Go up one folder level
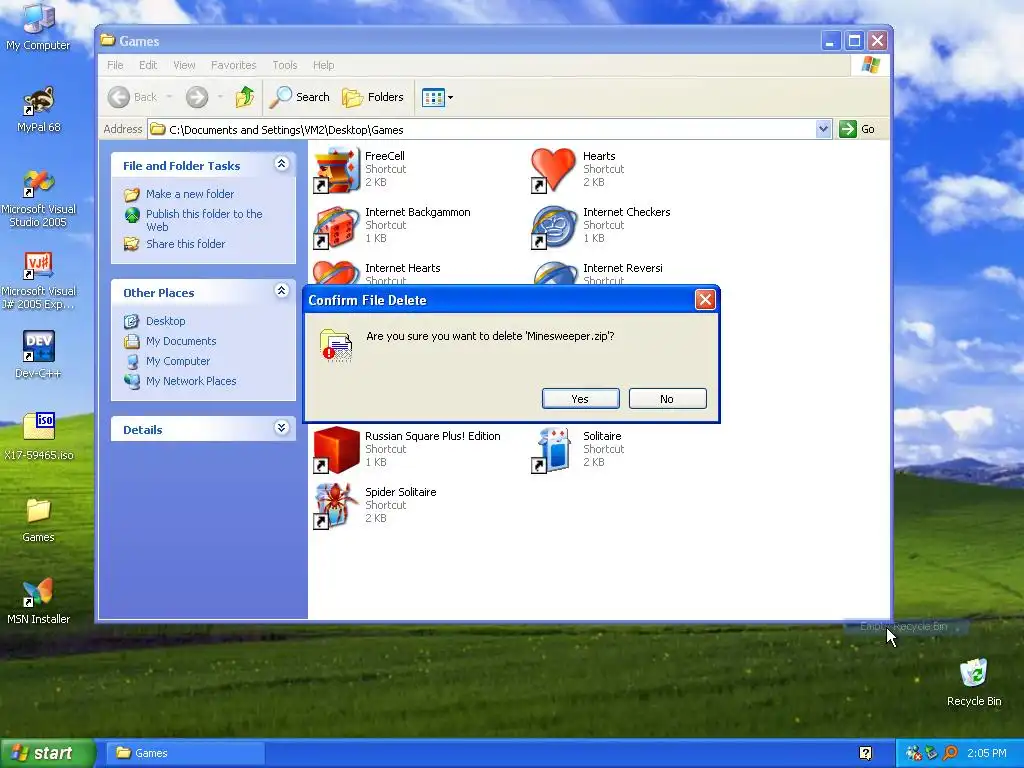1024x768 pixels. pos(244,97)
